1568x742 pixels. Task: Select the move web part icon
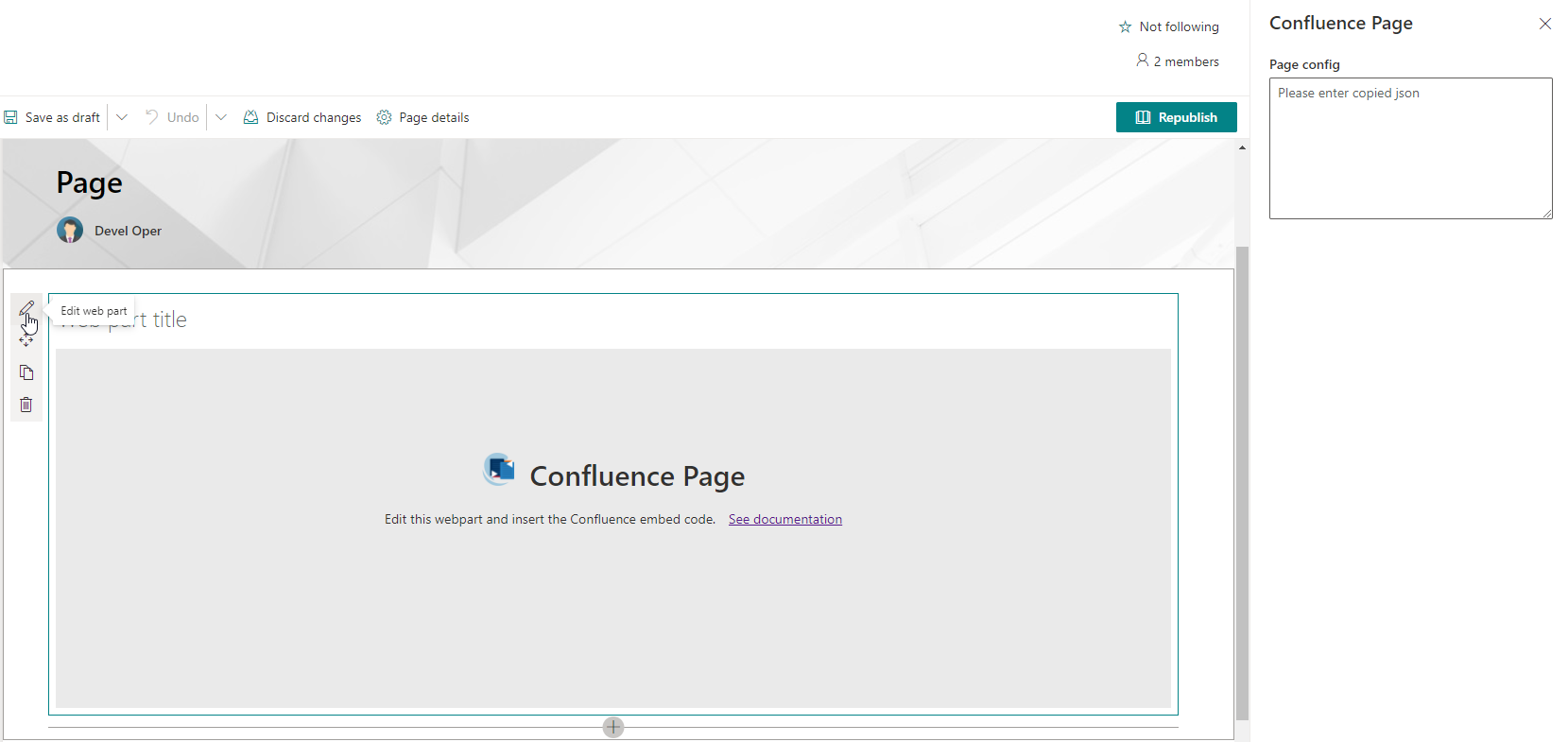pyautogui.click(x=26, y=340)
